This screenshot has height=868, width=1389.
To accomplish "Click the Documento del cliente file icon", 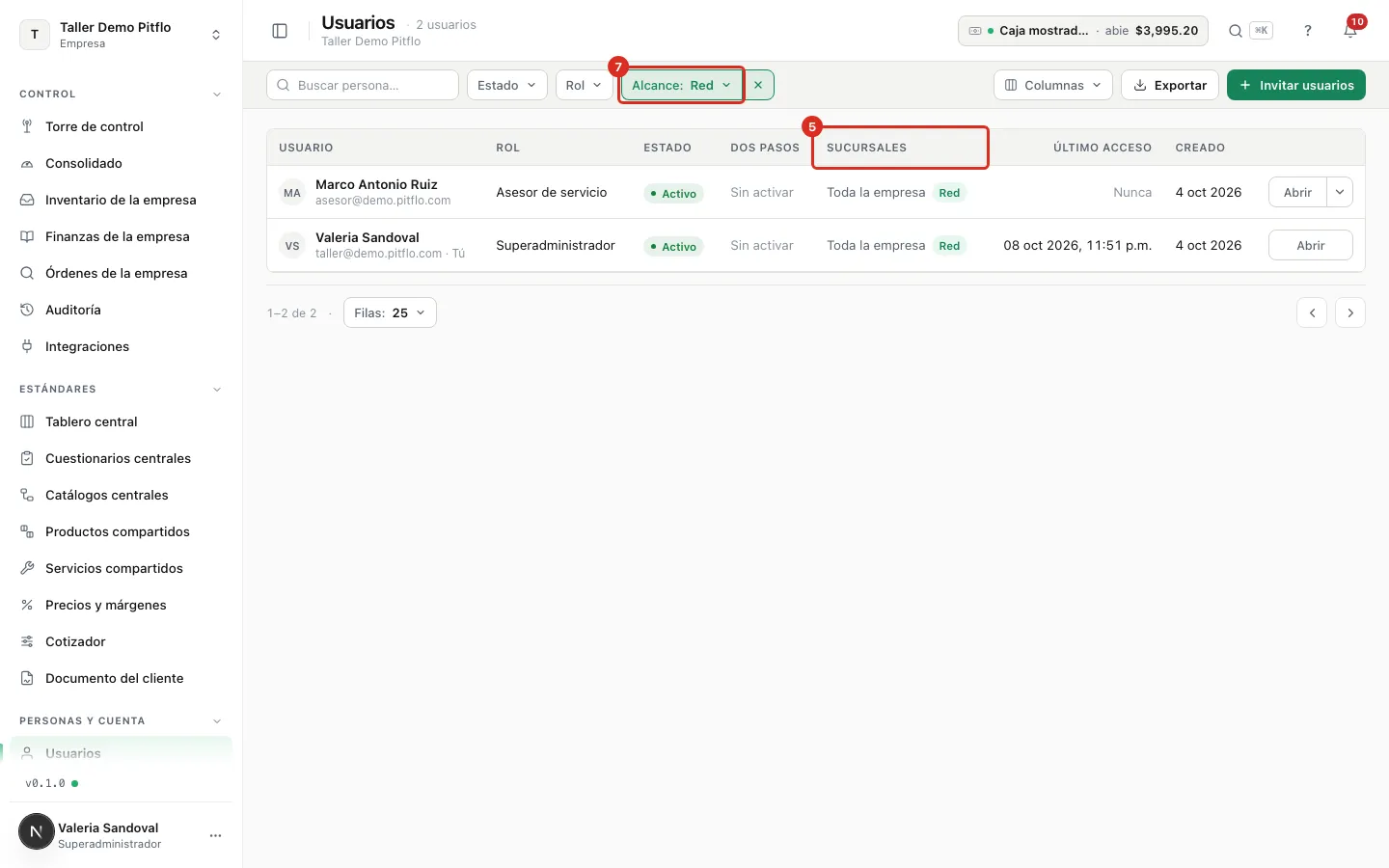I will (x=27, y=678).
